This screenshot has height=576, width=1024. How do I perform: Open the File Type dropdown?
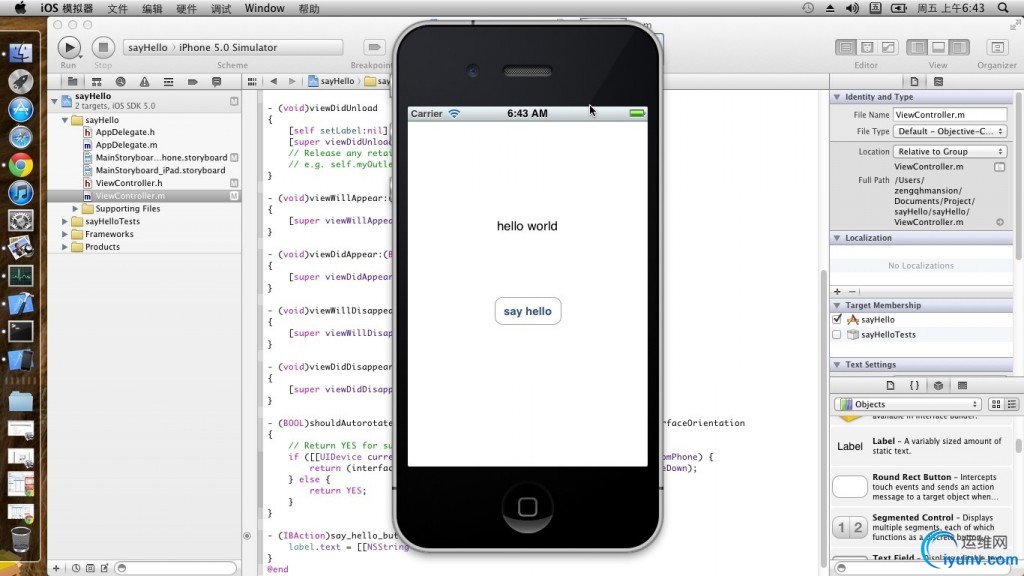(x=950, y=131)
